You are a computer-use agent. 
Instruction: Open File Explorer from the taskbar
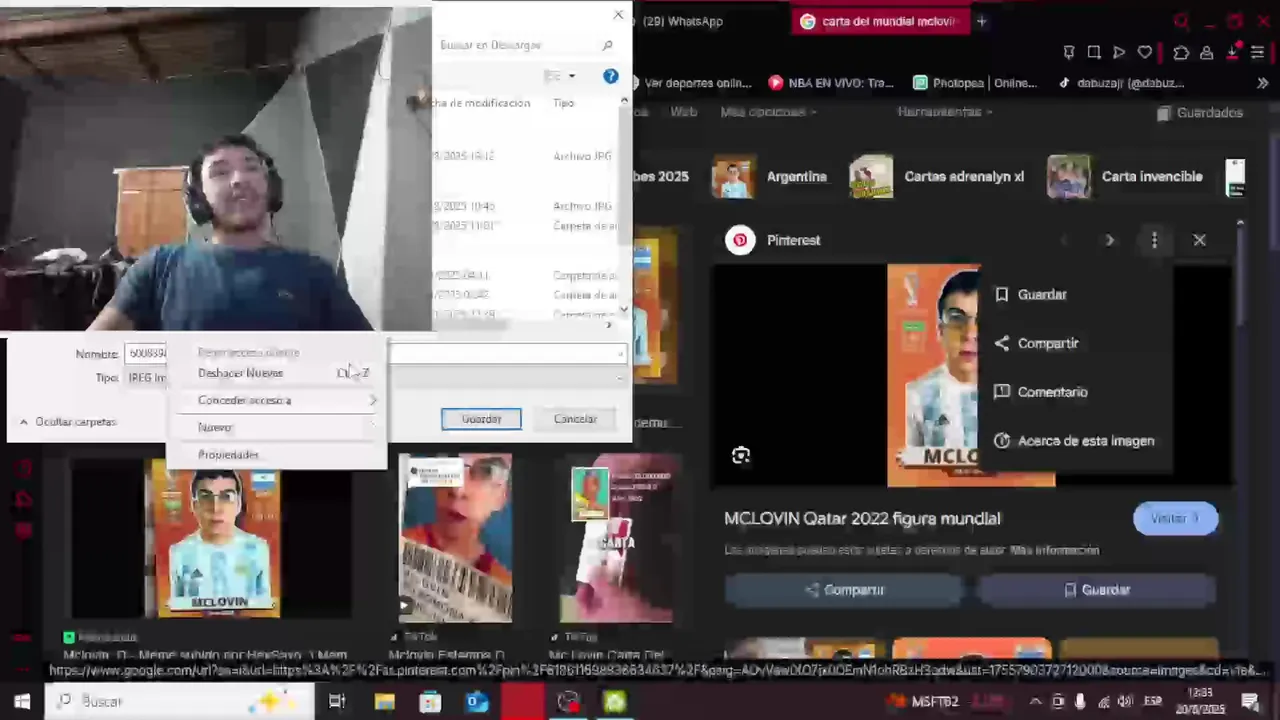tap(384, 701)
